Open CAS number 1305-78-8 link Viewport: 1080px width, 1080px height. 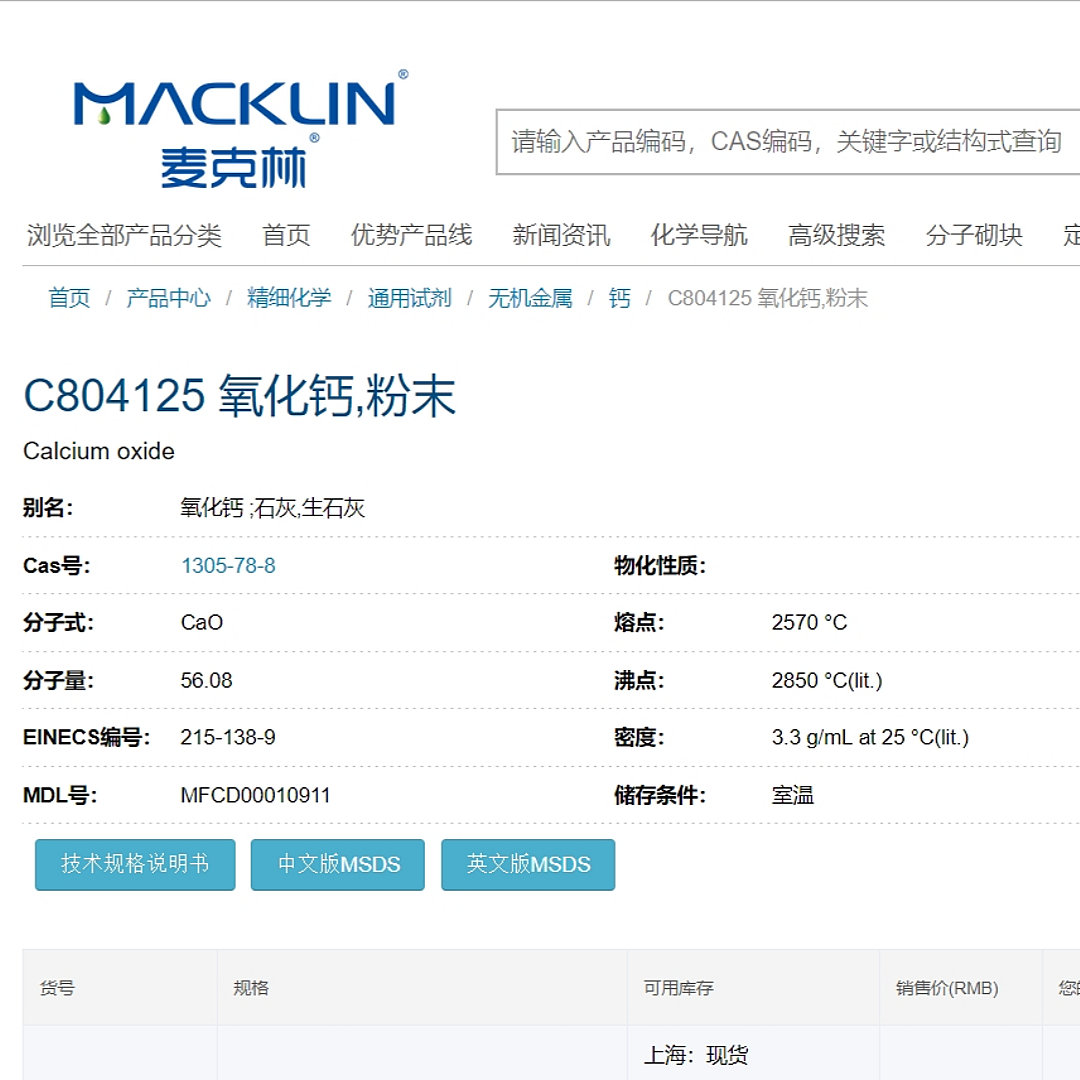228,565
